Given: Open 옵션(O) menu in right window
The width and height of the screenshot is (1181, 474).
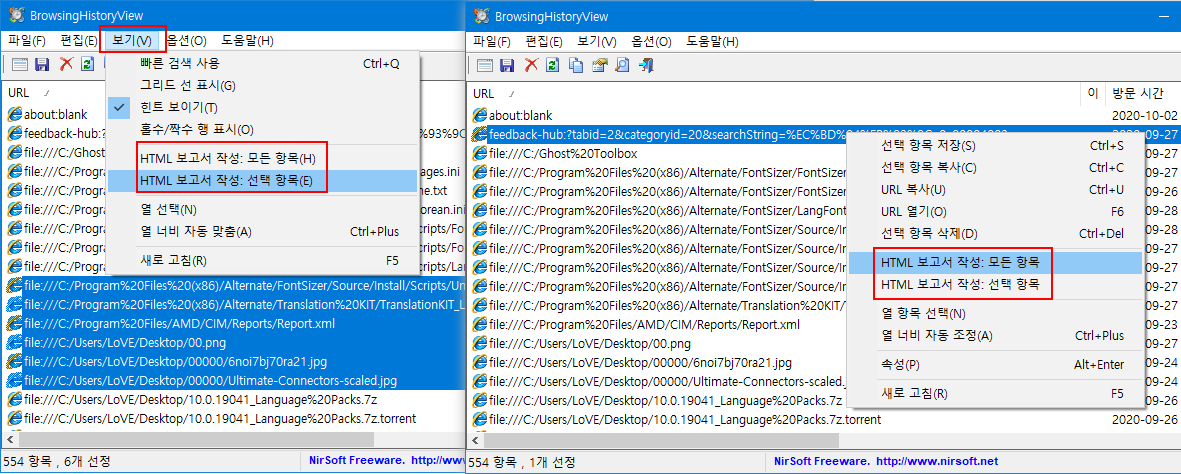Looking at the screenshot, I should tap(652, 41).
